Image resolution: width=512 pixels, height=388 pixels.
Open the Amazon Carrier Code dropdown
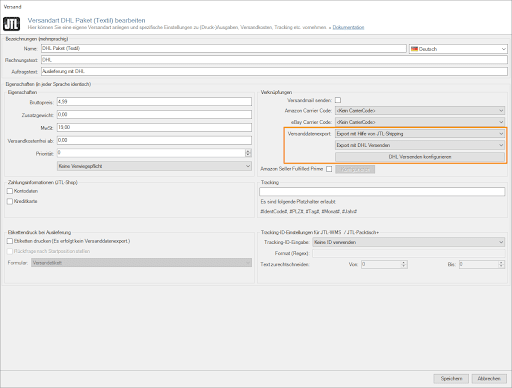(420, 111)
